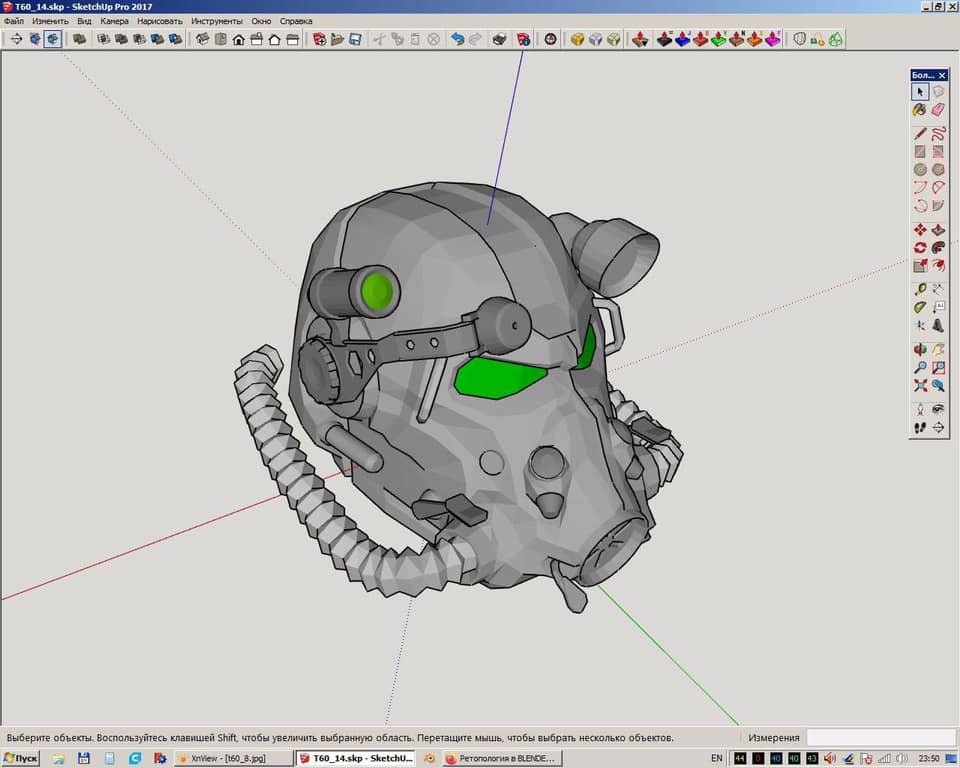This screenshot has width=960, height=768.
Task: Select the arrow Select tool
Action: [x=920, y=92]
